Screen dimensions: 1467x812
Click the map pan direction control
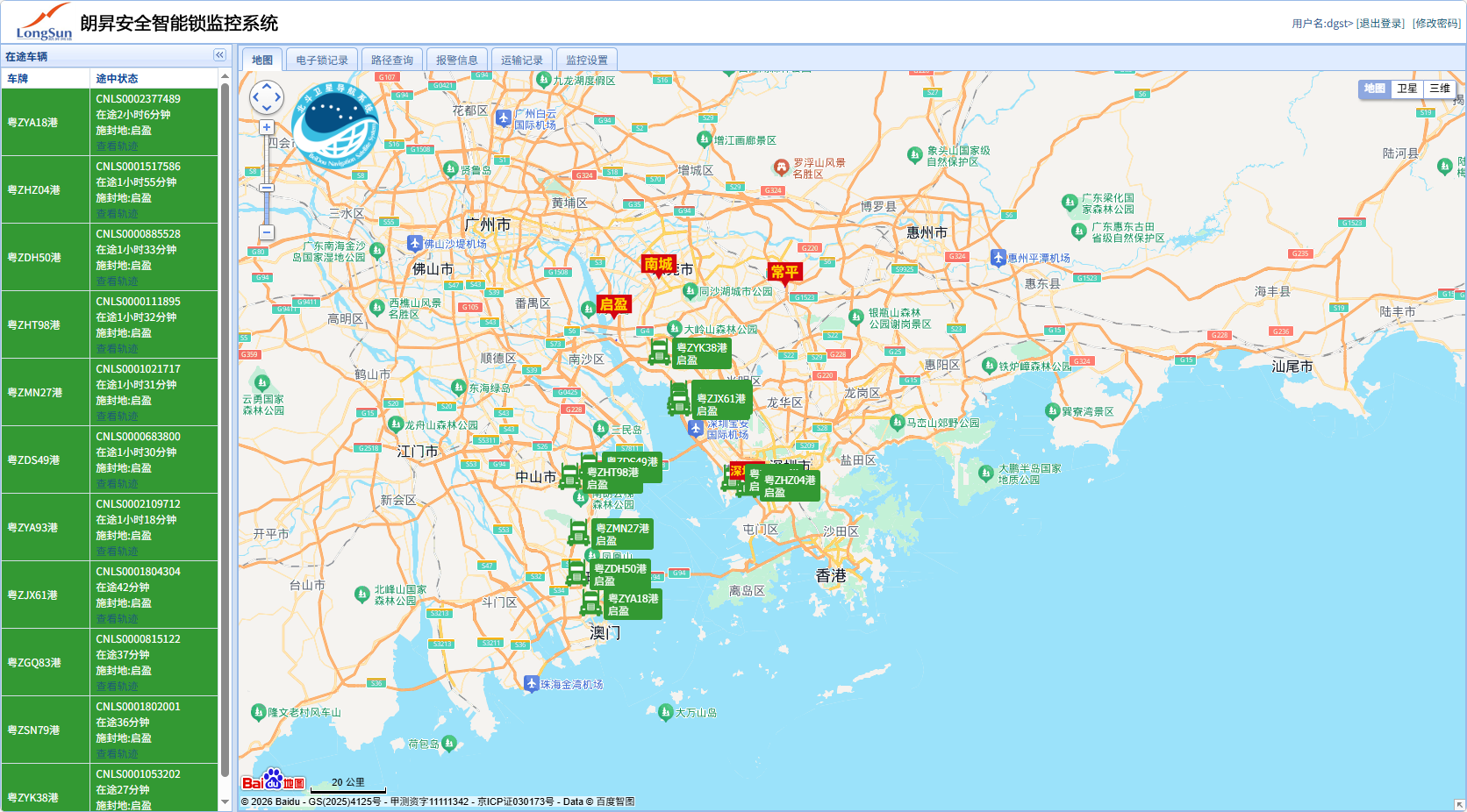267,96
